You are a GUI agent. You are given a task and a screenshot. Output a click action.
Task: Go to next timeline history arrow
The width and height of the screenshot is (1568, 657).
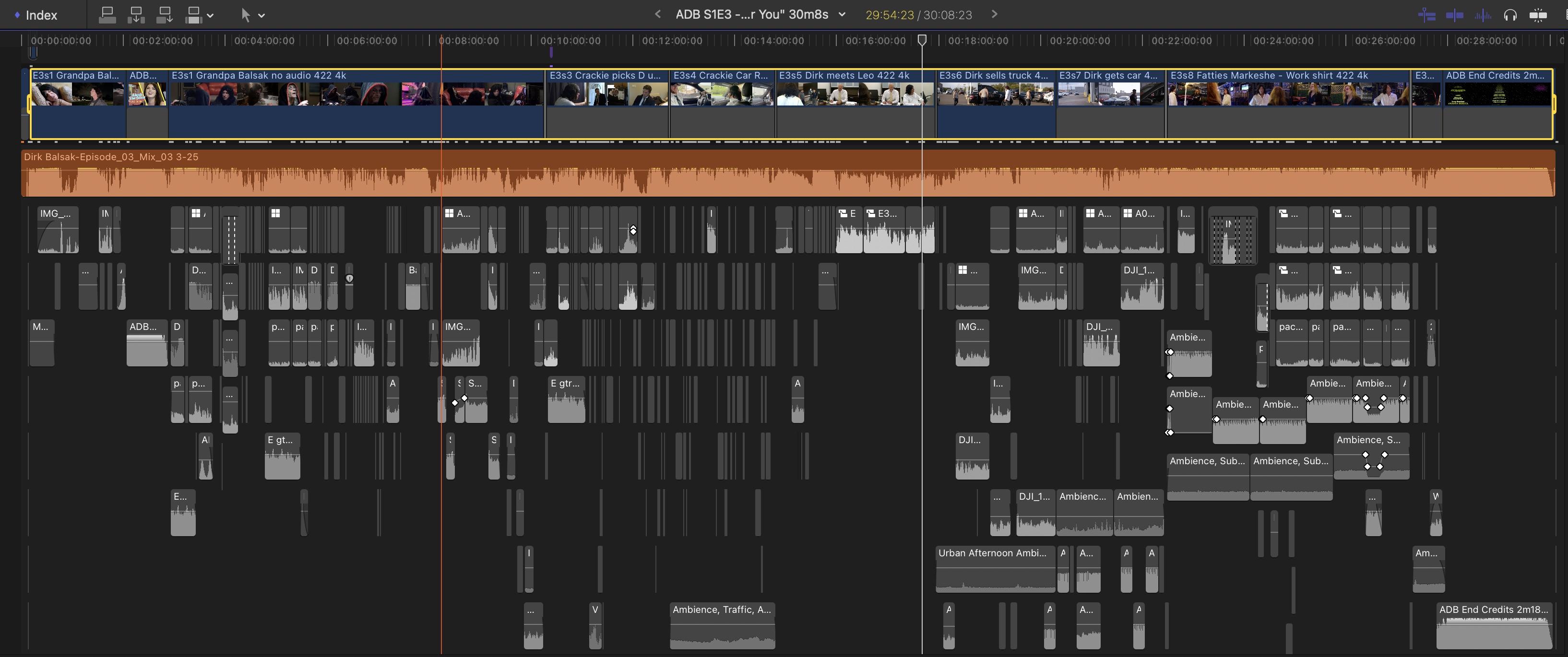(x=995, y=14)
